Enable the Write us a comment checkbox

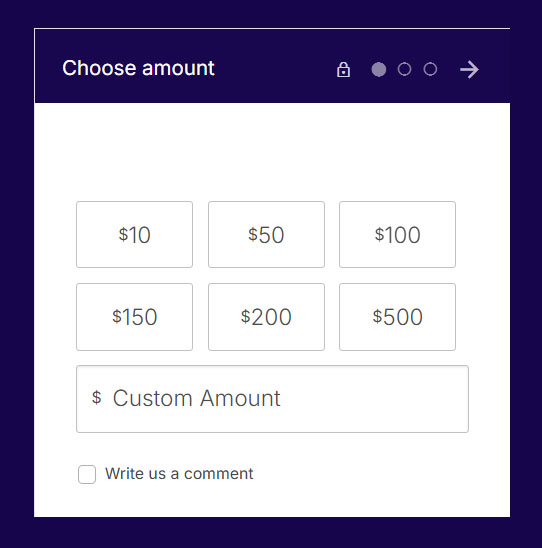(87, 474)
